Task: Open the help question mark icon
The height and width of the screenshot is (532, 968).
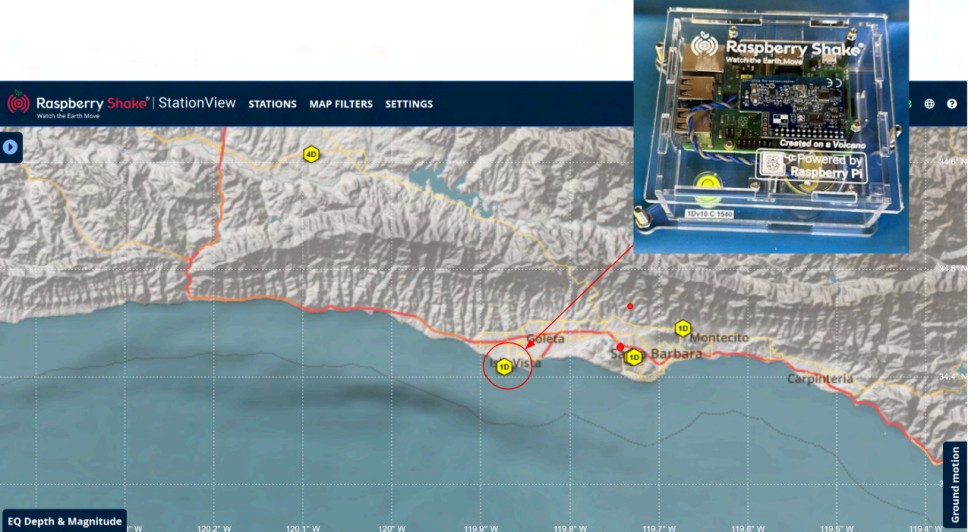Action: click(x=952, y=104)
